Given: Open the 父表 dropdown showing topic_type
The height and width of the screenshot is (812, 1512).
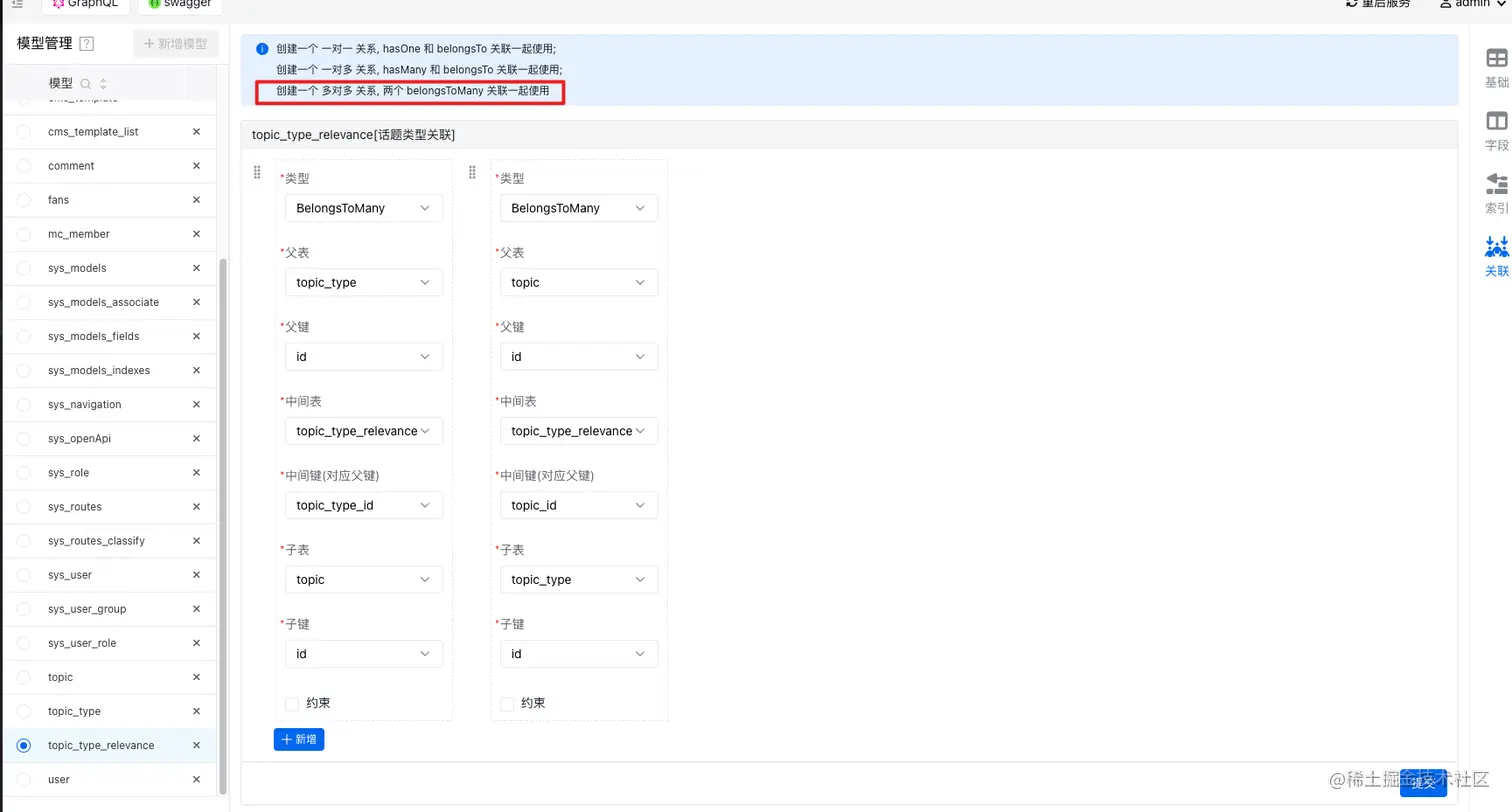Looking at the screenshot, I should coord(363,282).
